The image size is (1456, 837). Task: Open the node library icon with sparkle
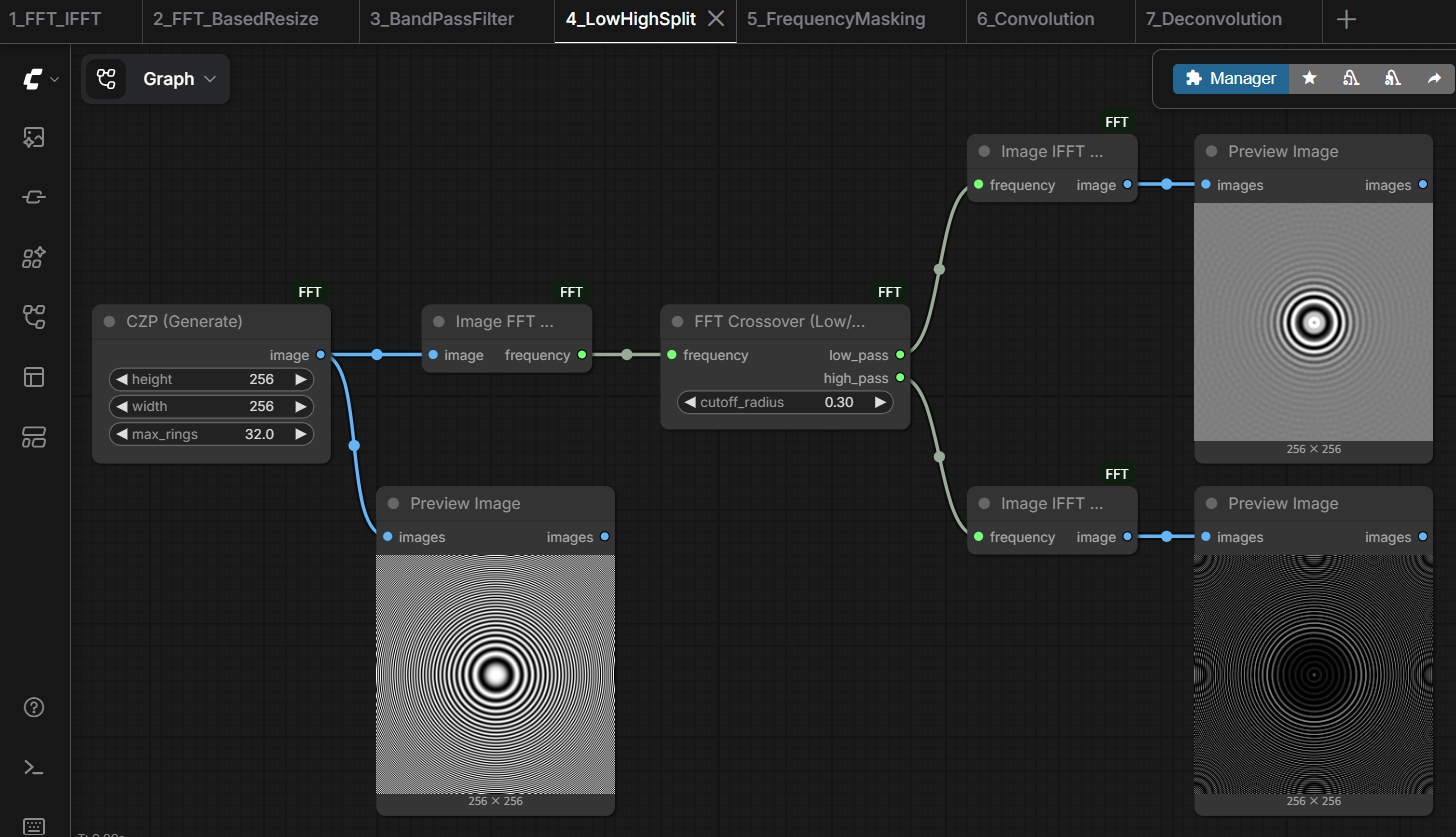click(34, 258)
